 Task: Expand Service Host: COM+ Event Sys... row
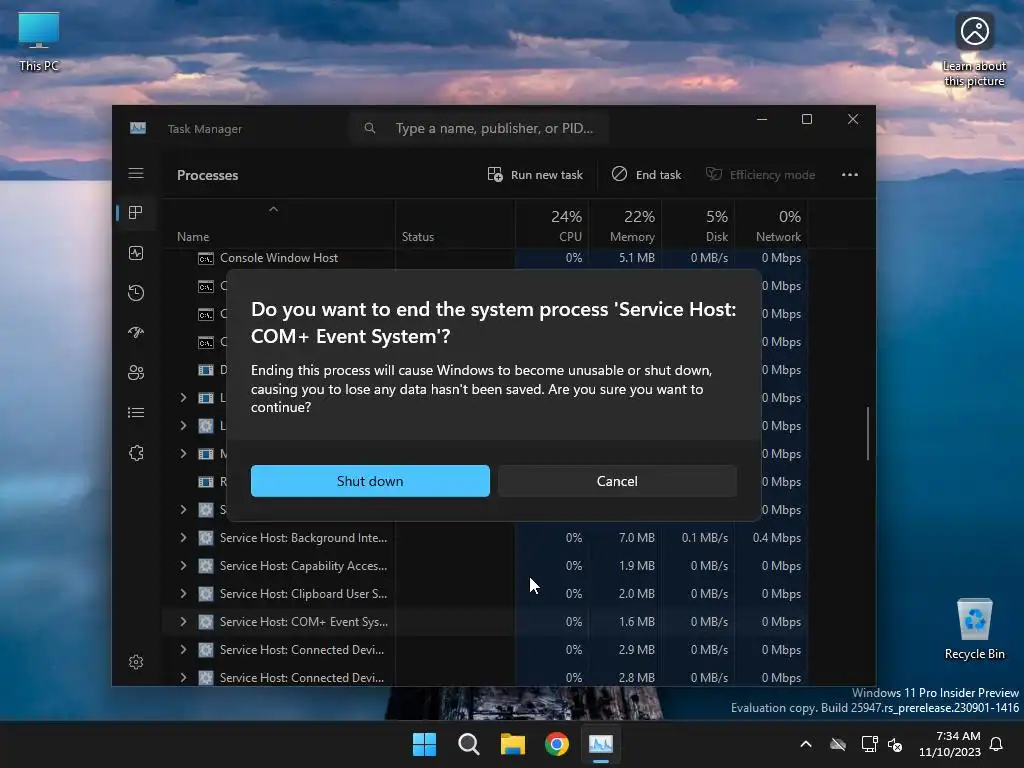pos(184,622)
